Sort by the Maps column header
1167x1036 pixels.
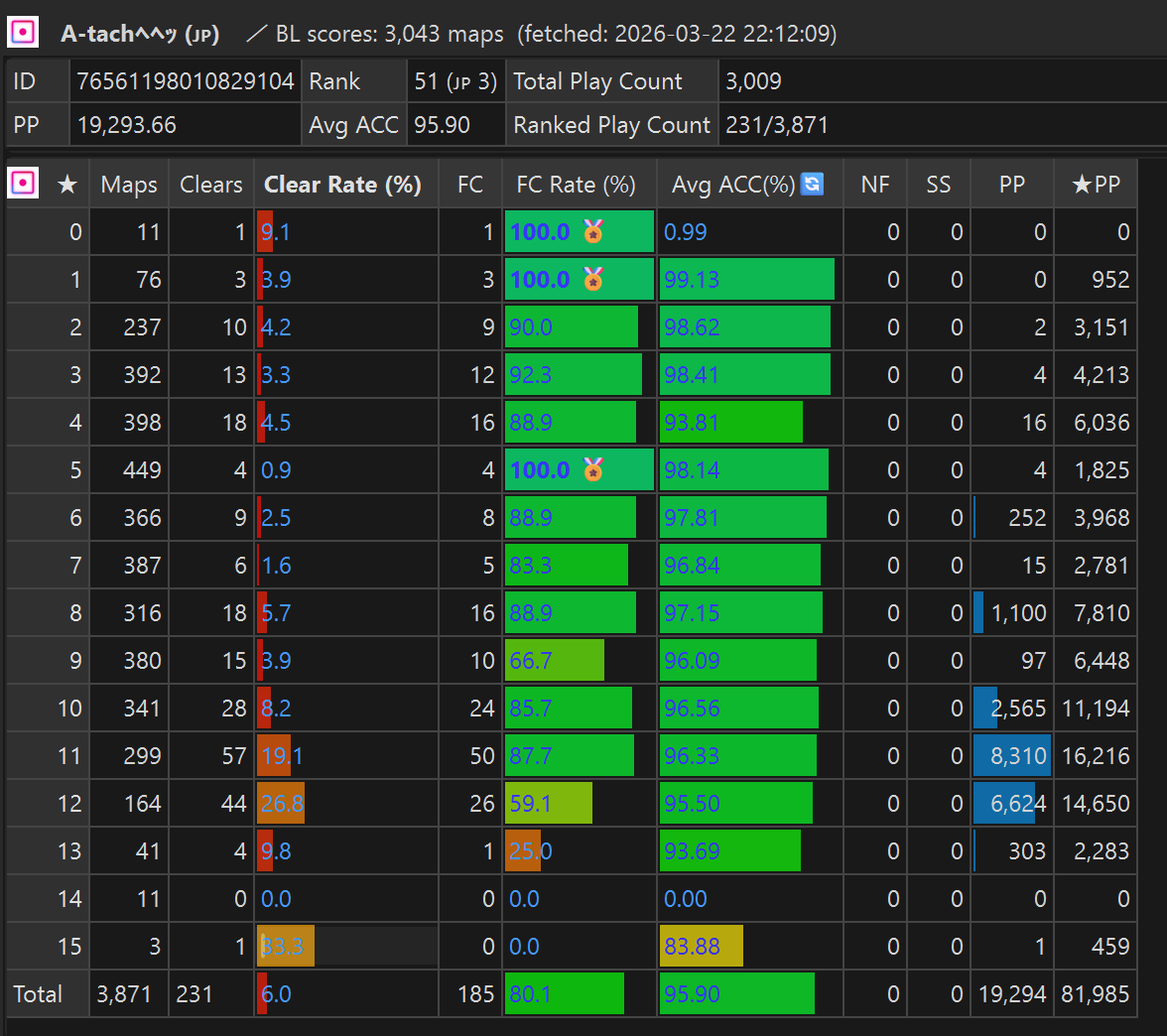click(x=129, y=184)
